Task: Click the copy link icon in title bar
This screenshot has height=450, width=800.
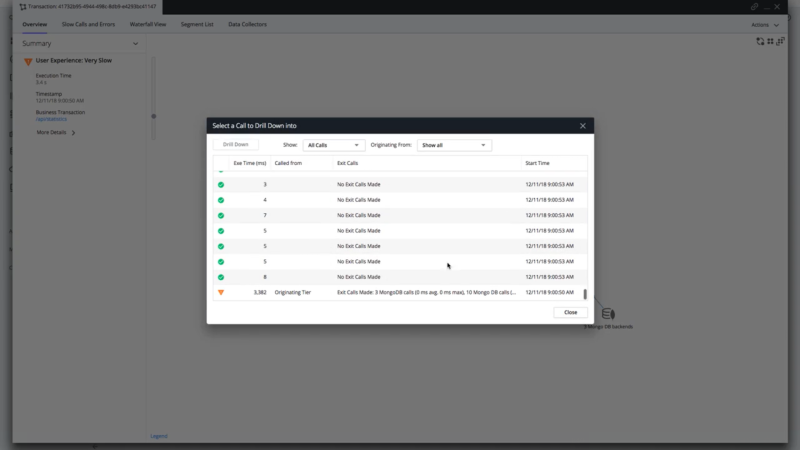Action: (x=755, y=7)
